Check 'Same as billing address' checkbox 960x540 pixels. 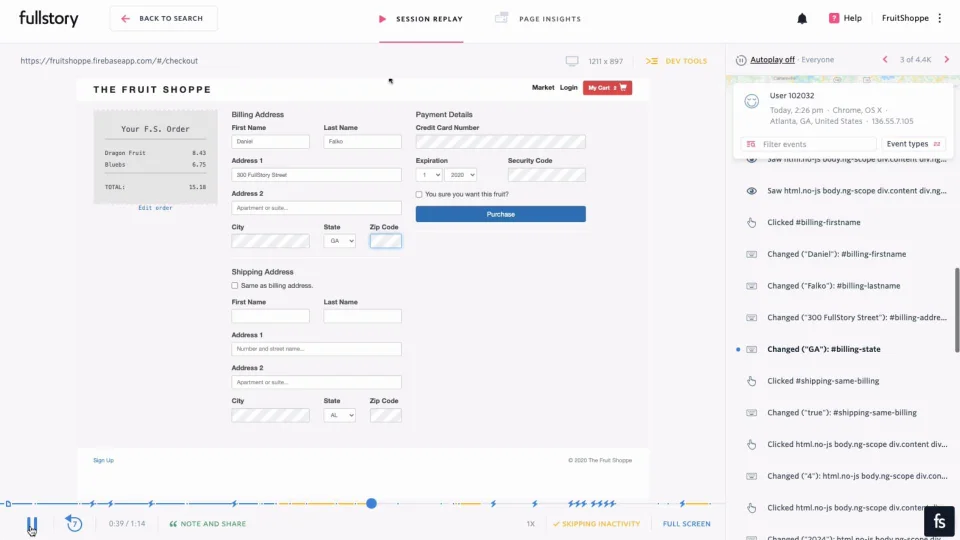coord(235,285)
